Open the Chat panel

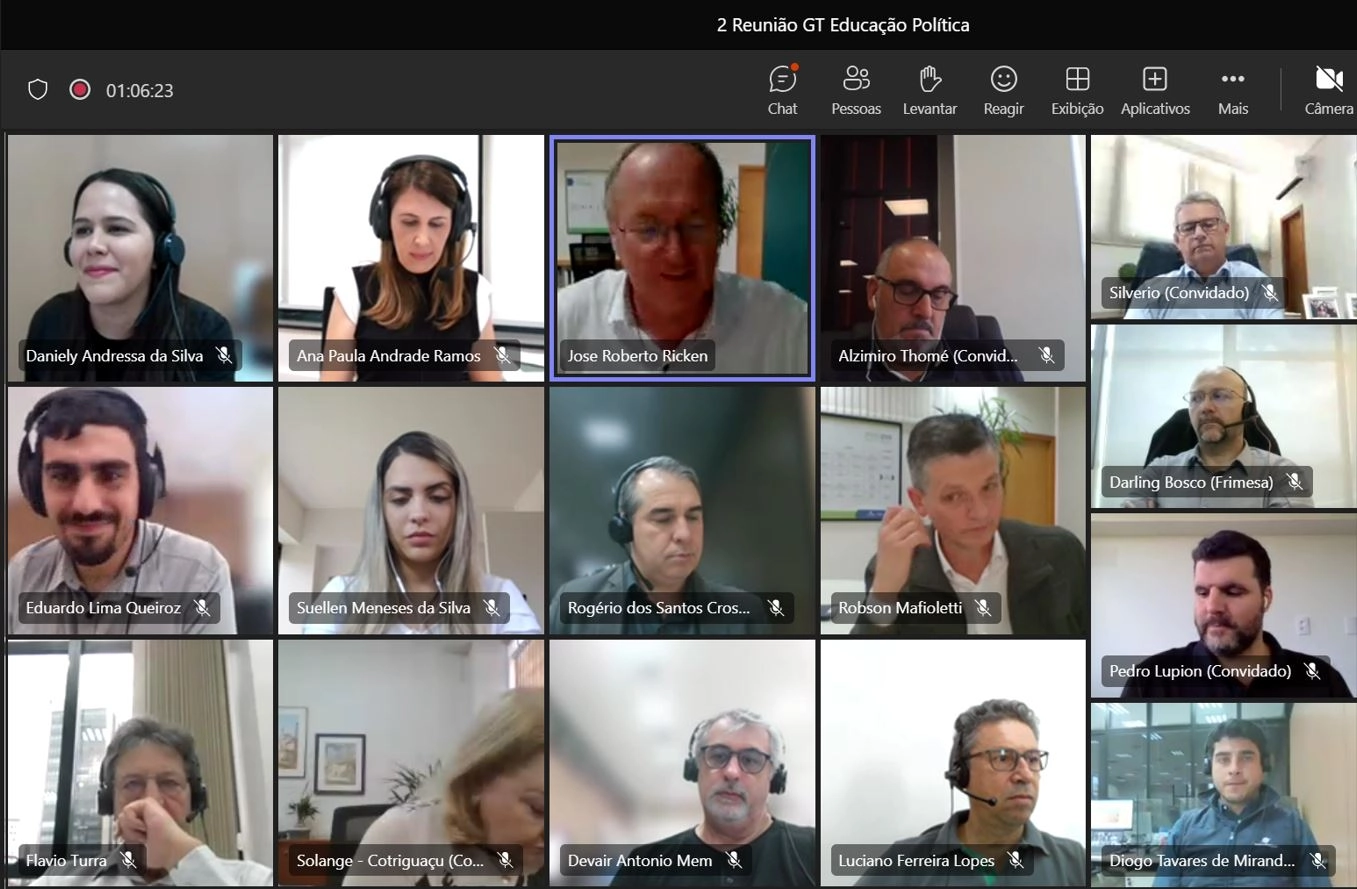coord(782,90)
